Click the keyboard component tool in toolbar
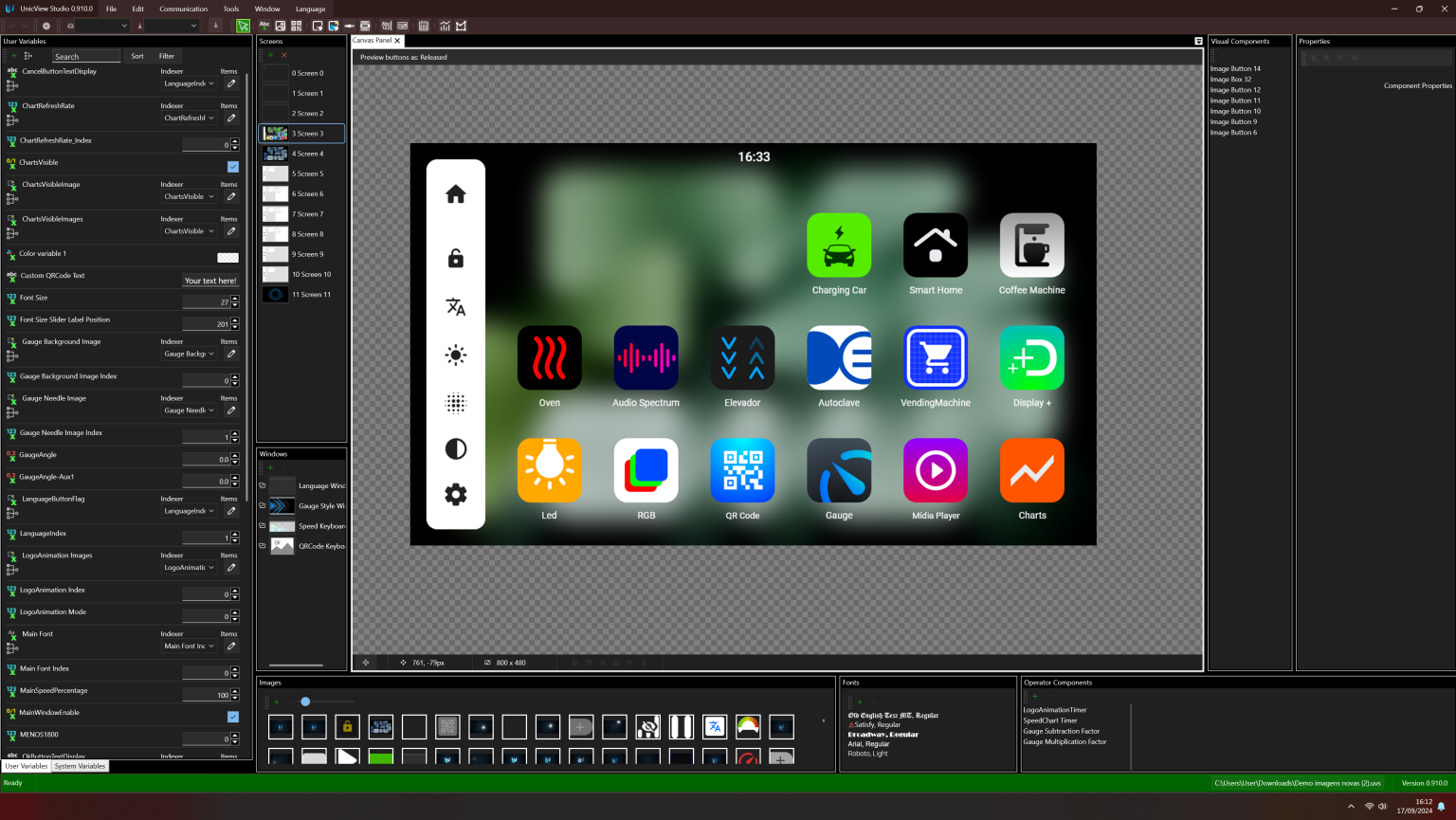This screenshot has height=820, width=1456. (403, 26)
